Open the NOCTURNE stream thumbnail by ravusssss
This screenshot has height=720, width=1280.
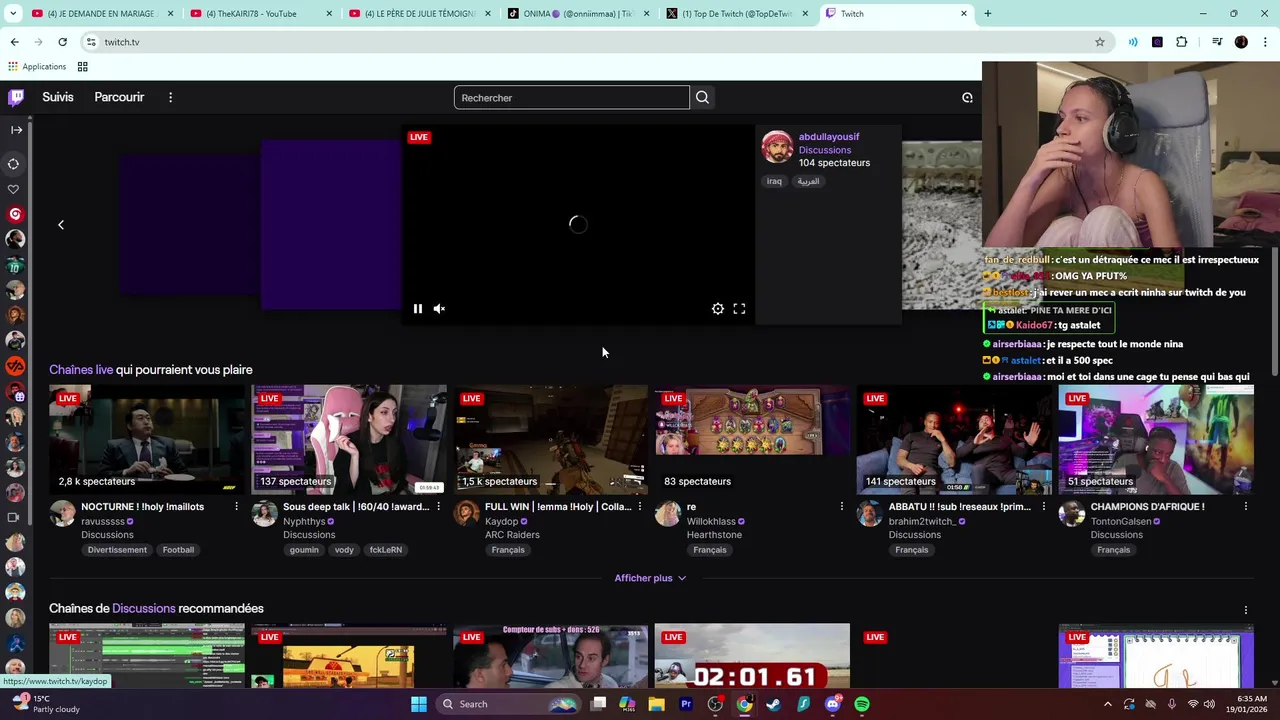[x=147, y=439]
